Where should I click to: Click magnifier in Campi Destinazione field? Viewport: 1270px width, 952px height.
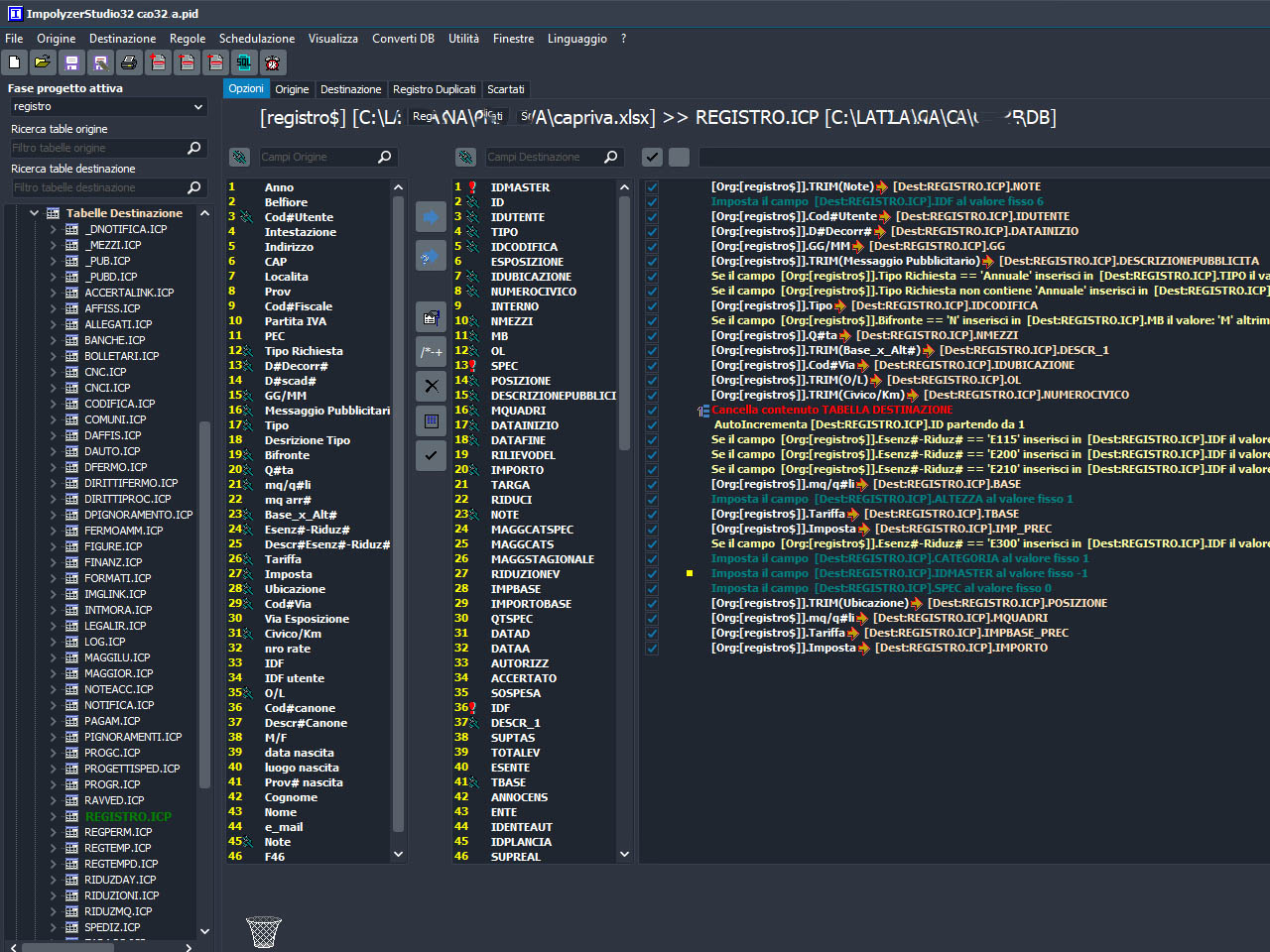[x=611, y=157]
